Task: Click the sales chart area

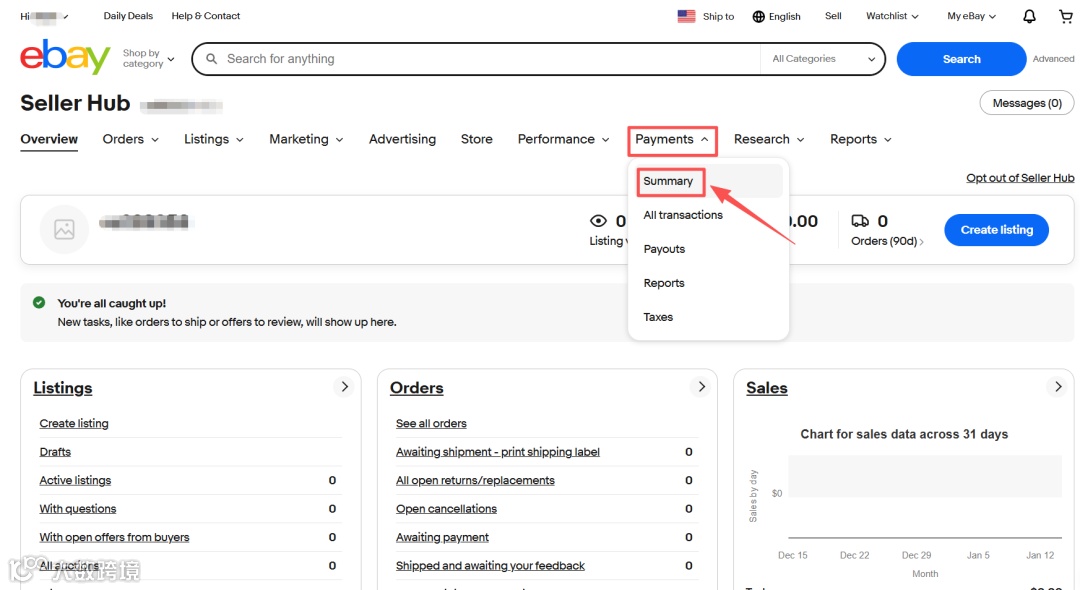Action: (924, 496)
